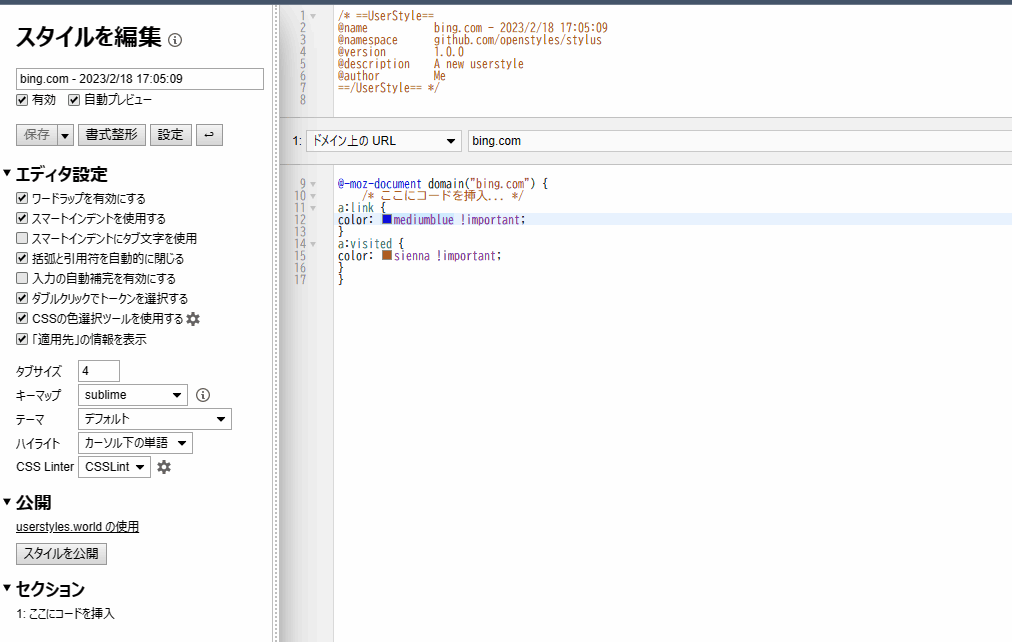Click the @author line in header

(x=392, y=75)
